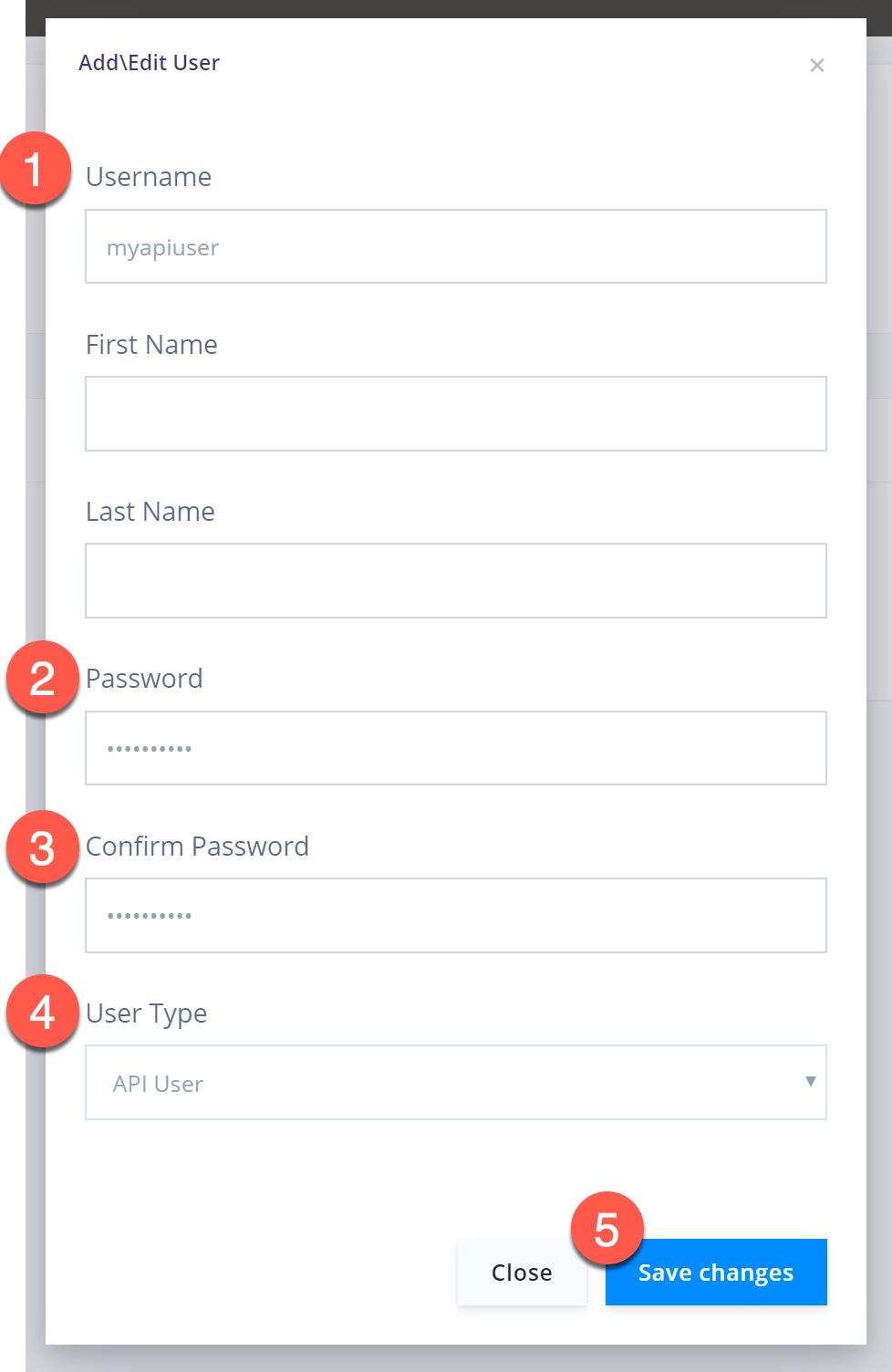Focus the Username input field
Viewport: 892px width, 1372px height.
(x=456, y=247)
